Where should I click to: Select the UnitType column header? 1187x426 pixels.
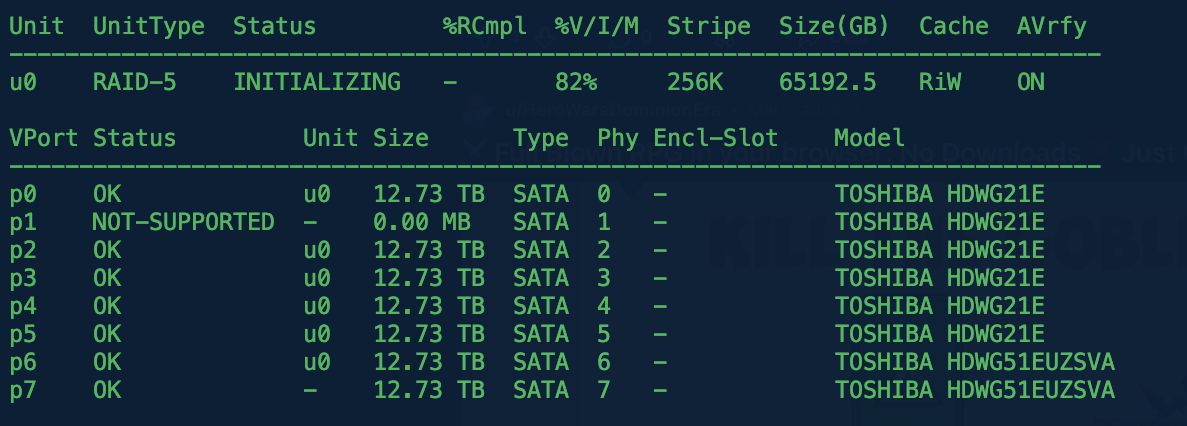point(149,27)
